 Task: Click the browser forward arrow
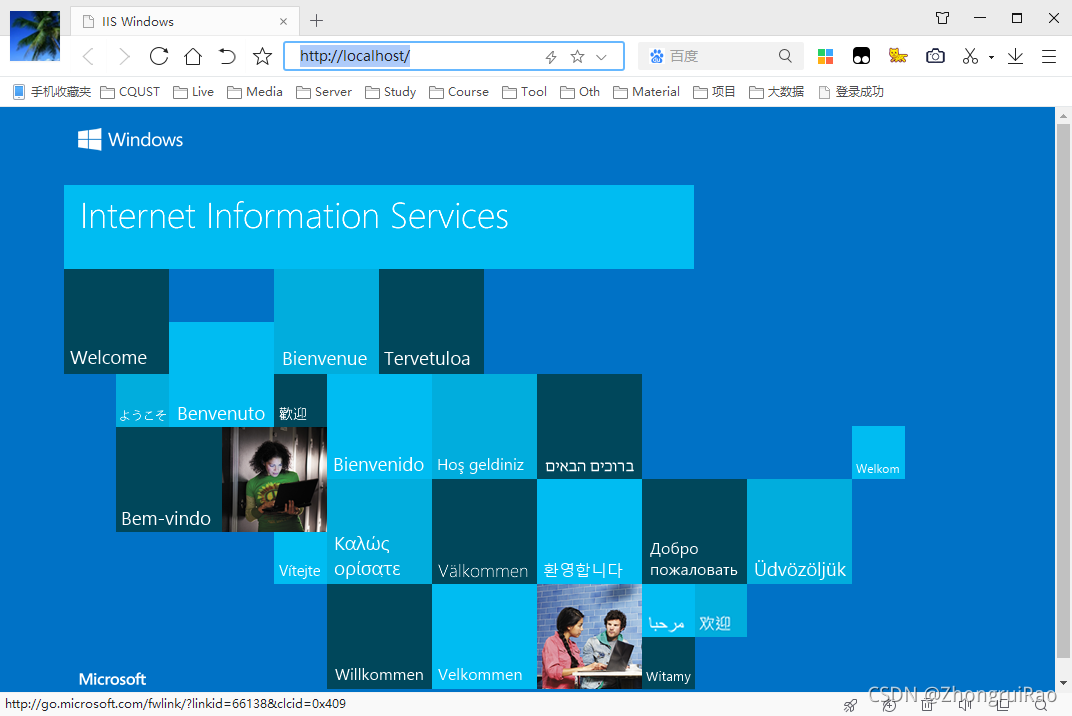(x=124, y=56)
